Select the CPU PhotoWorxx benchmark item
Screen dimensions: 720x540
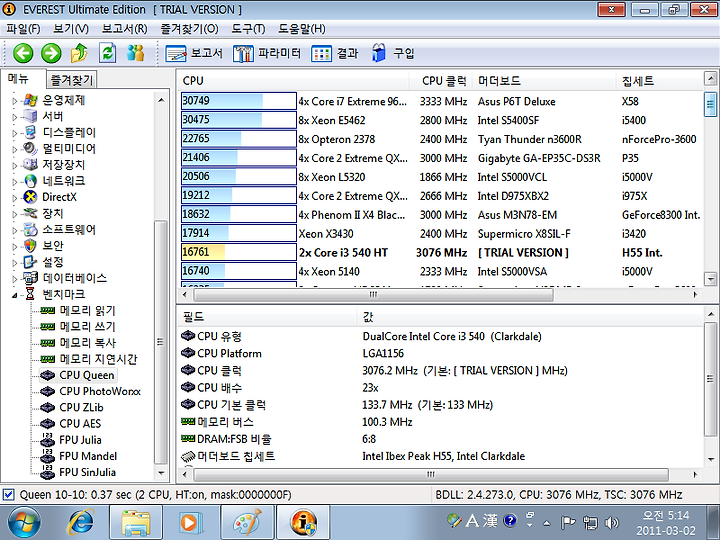(90, 391)
